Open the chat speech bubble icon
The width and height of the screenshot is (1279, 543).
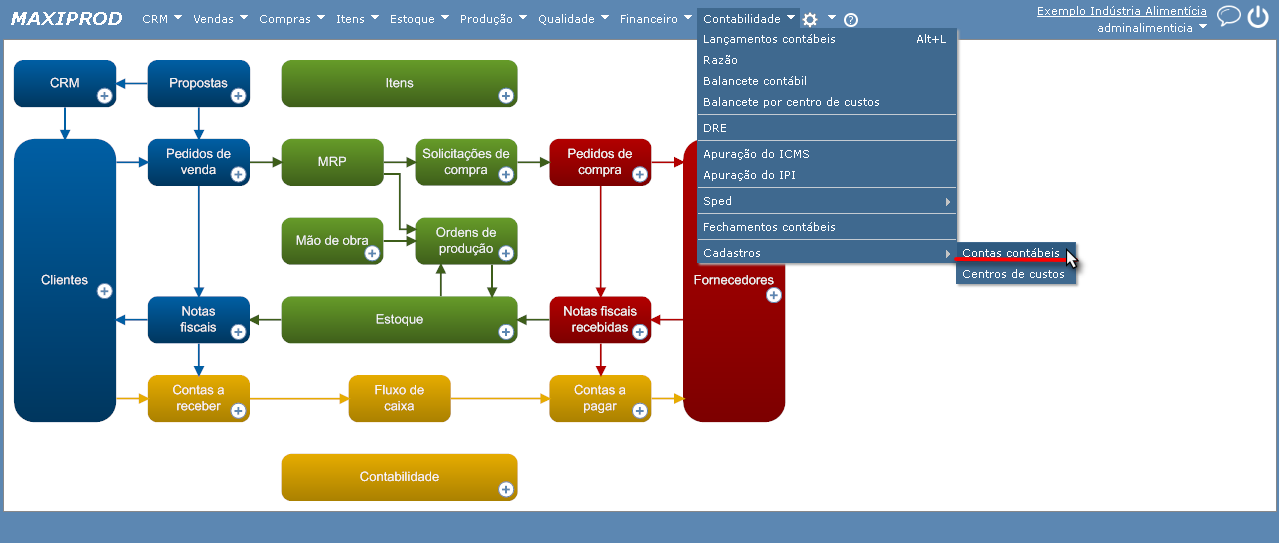coord(1229,15)
